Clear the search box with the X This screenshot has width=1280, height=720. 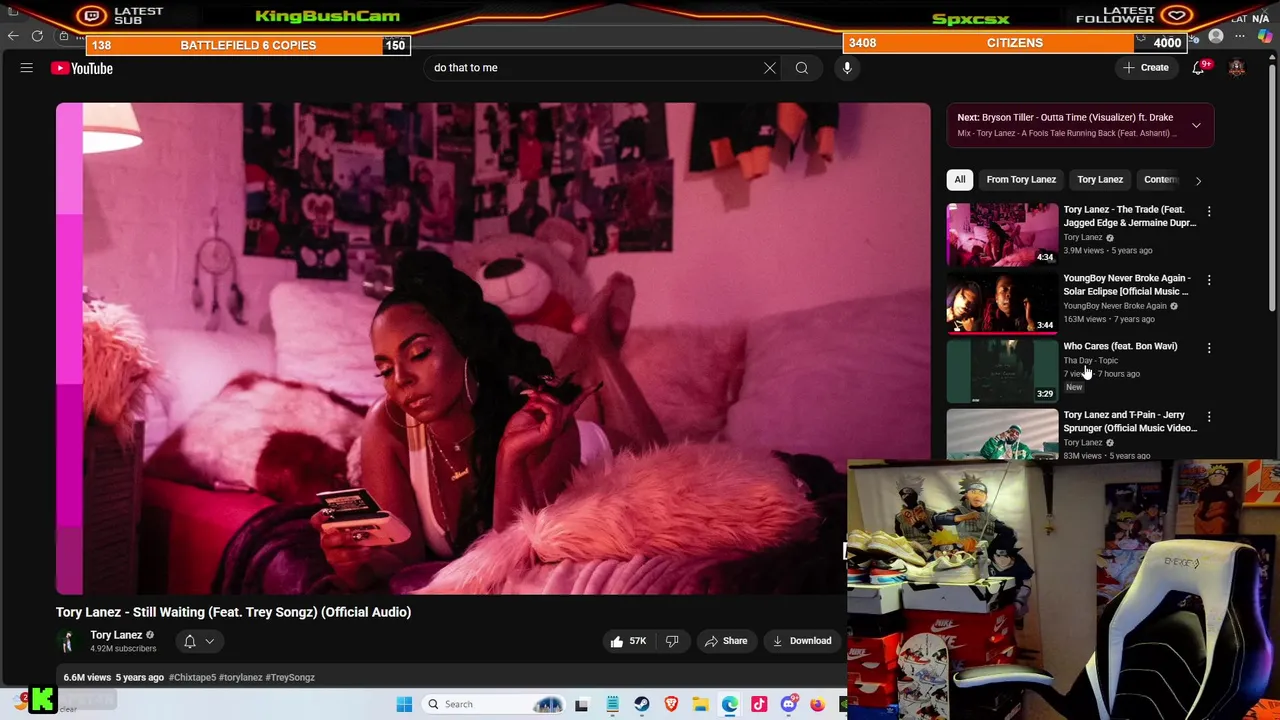(770, 68)
